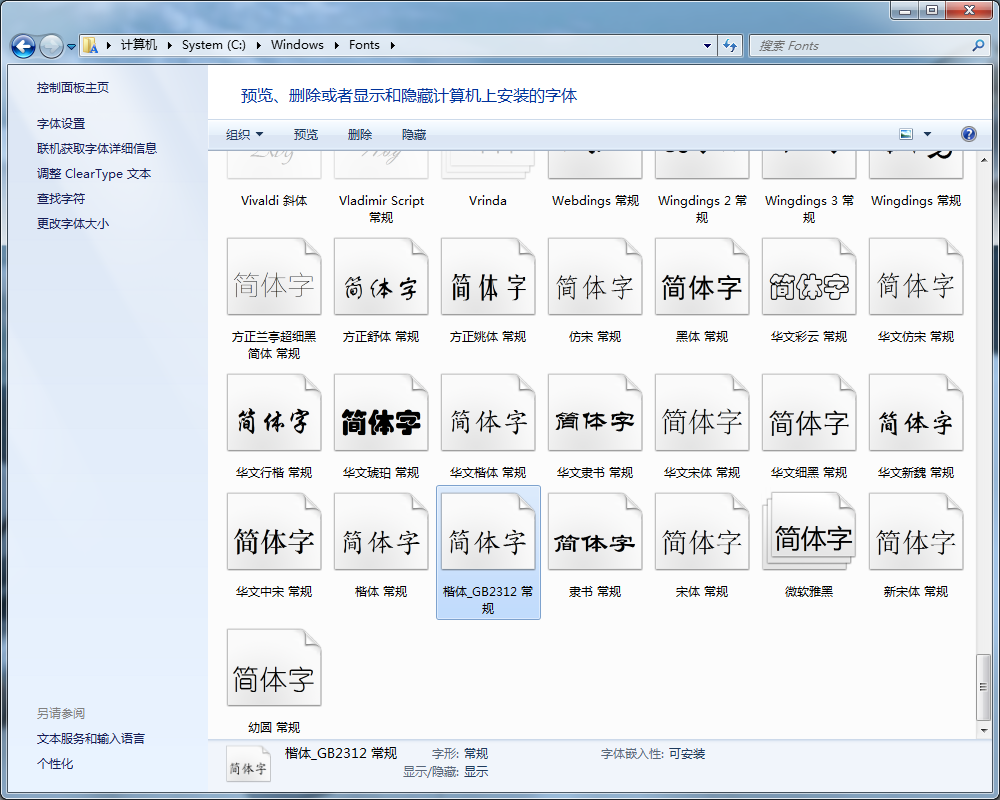
Task: Open 字体设置 link
Action: click(x=61, y=124)
